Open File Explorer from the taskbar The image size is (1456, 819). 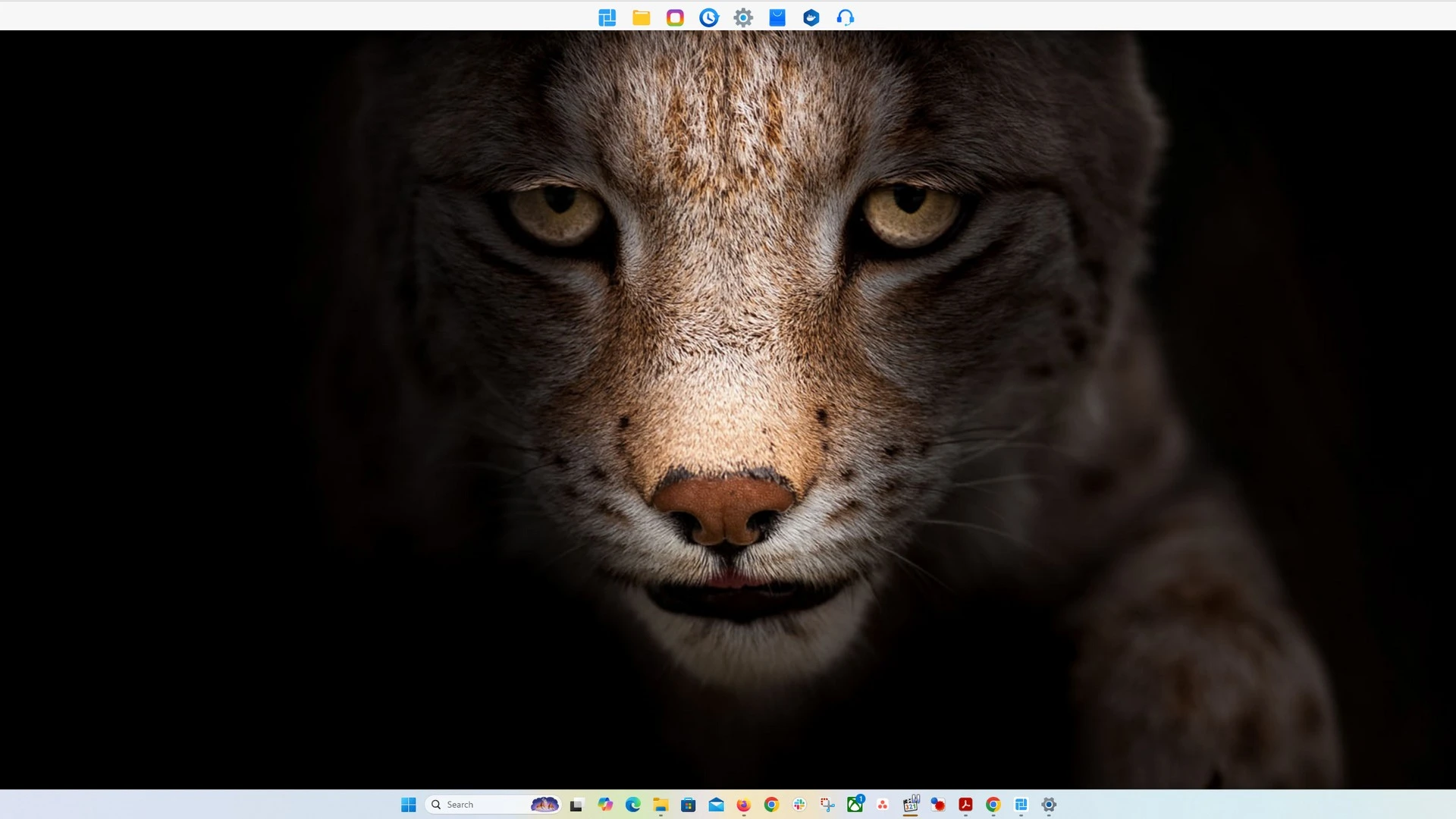(661, 805)
